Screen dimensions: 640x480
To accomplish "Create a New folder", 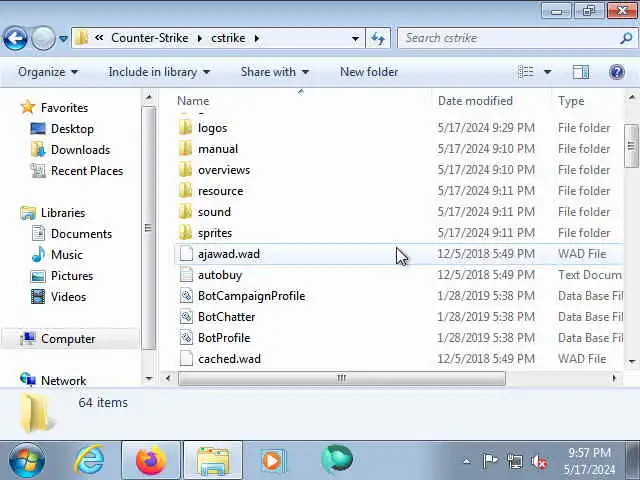I will click(x=369, y=72).
